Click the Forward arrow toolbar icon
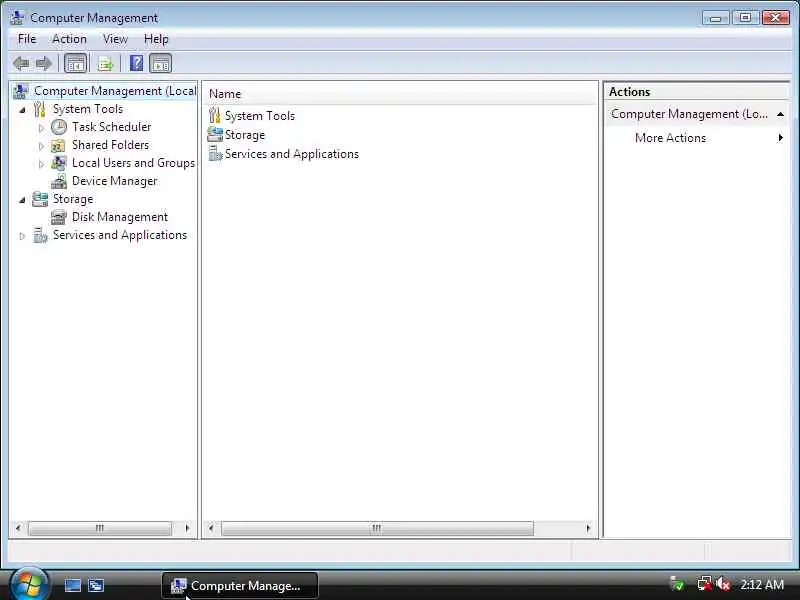 pyautogui.click(x=44, y=64)
